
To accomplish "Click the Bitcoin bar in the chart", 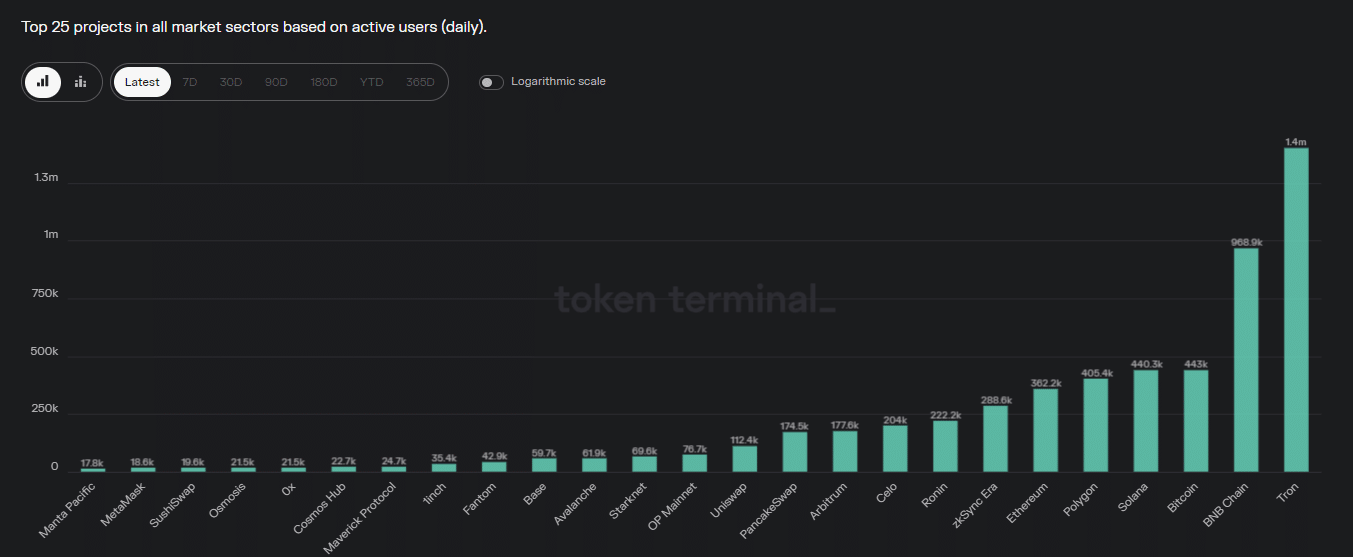I will 1196,421.
